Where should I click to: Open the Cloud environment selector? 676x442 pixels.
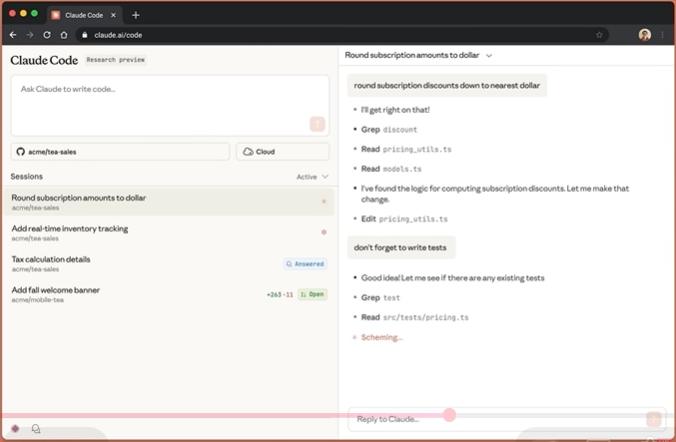(x=282, y=152)
